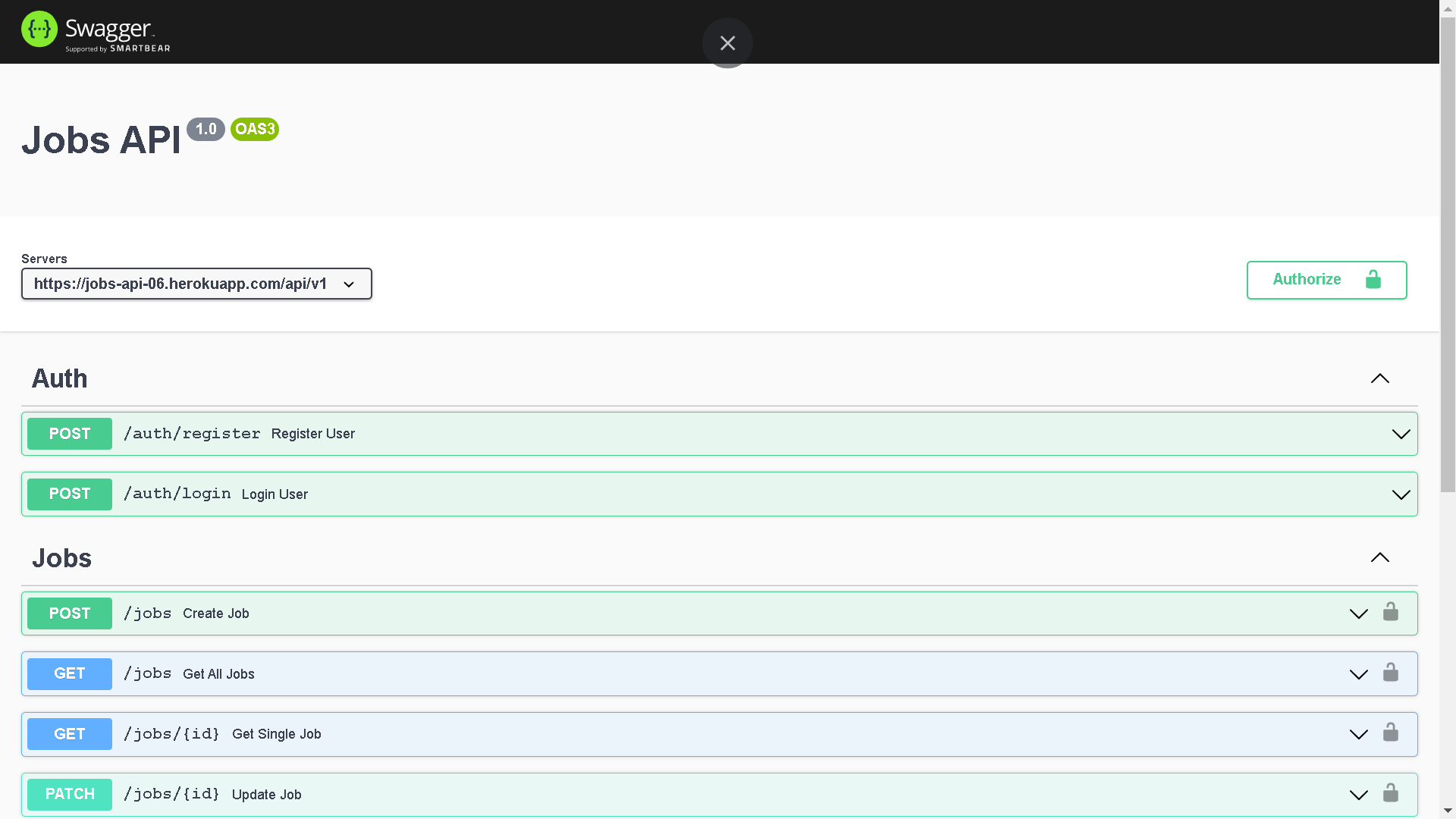Click the padlock inside the Authorize button

pos(1373,280)
